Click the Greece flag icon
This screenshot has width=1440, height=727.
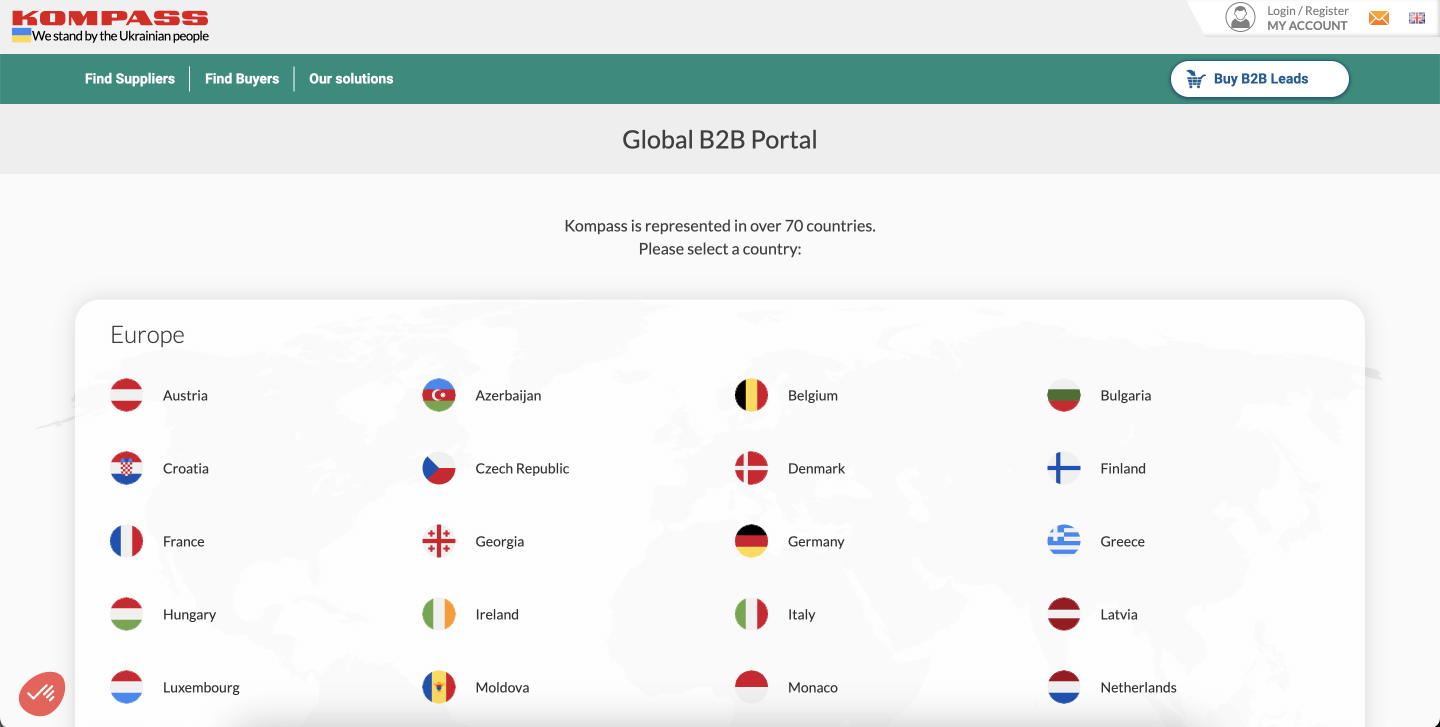[x=1064, y=541]
